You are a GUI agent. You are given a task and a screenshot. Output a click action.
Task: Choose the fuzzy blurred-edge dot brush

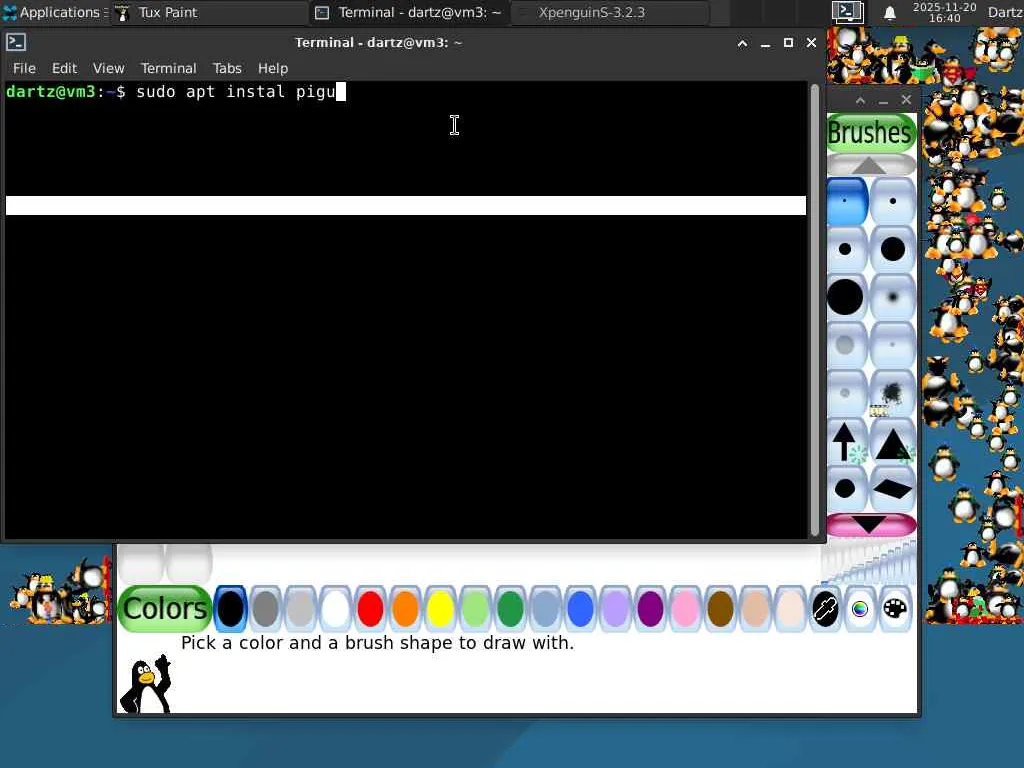pos(893,296)
